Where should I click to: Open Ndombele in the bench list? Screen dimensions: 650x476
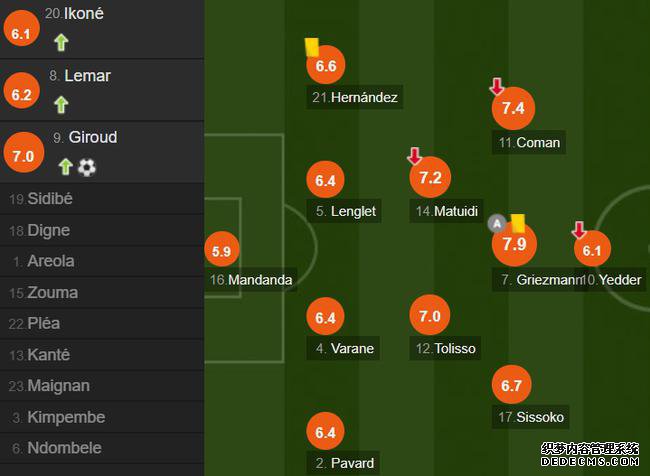pyautogui.click(x=102, y=448)
